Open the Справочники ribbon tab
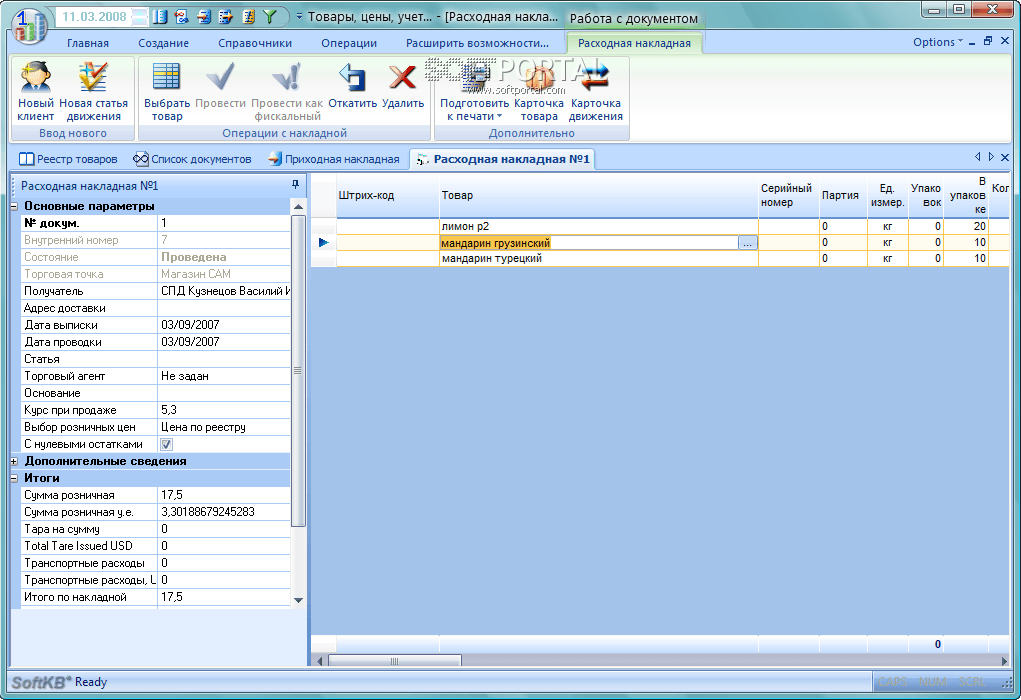The height and width of the screenshot is (700, 1021). click(x=255, y=43)
